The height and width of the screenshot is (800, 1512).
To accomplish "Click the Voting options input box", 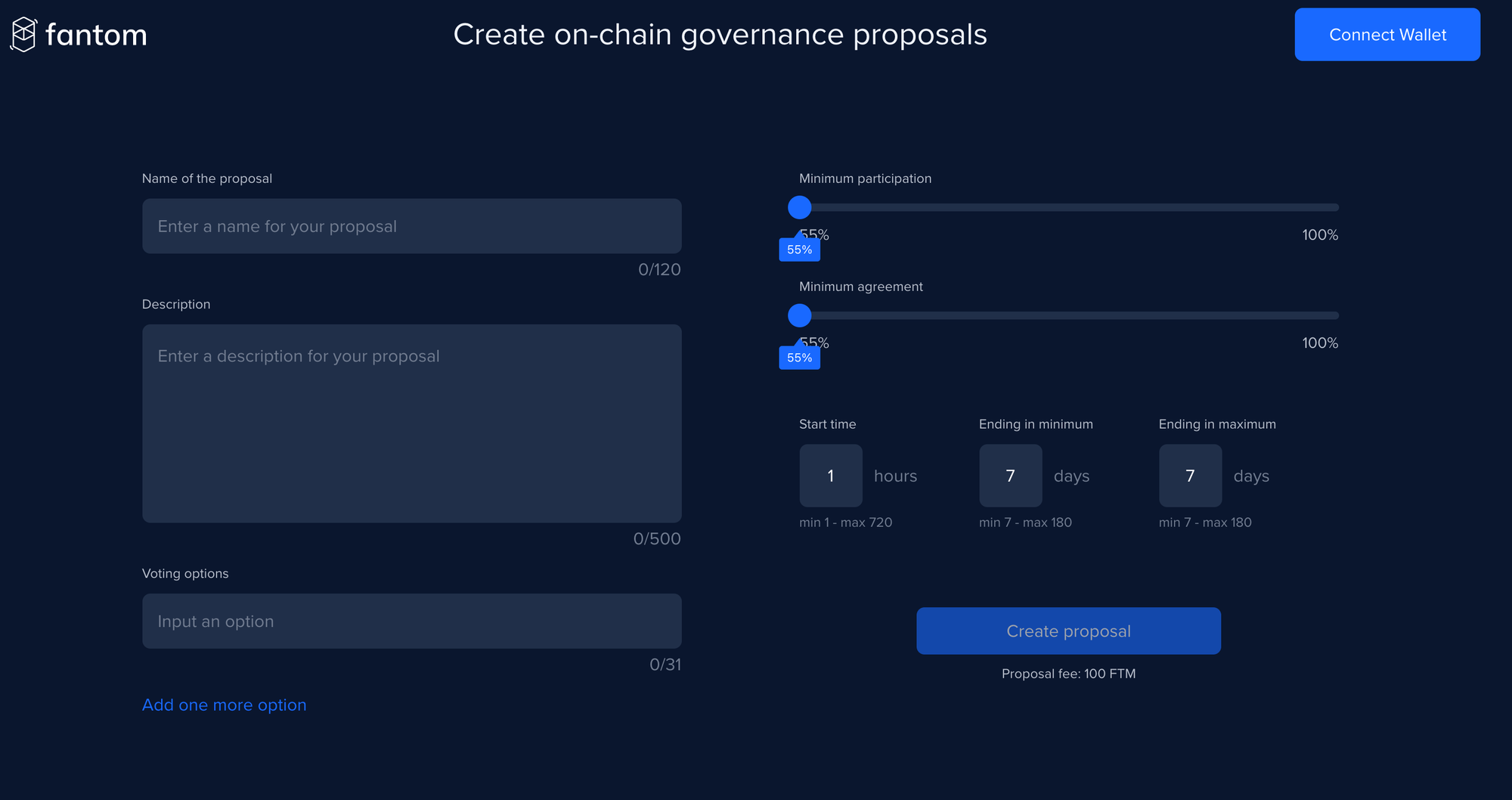I will (x=411, y=620).
